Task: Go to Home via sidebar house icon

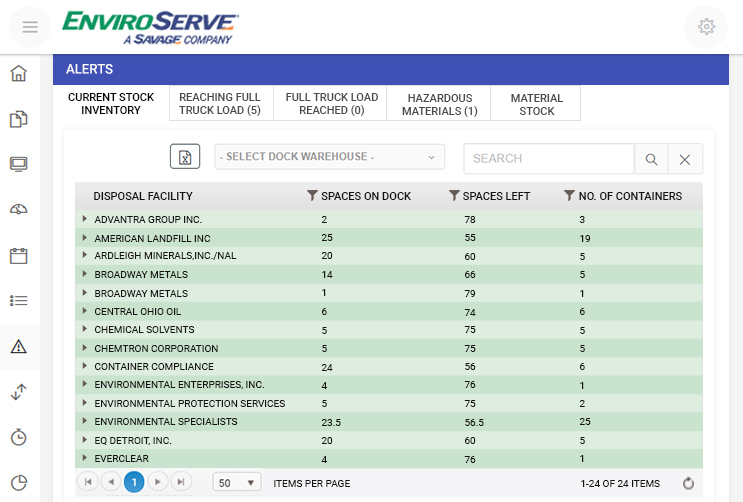Action: point(19,73)
